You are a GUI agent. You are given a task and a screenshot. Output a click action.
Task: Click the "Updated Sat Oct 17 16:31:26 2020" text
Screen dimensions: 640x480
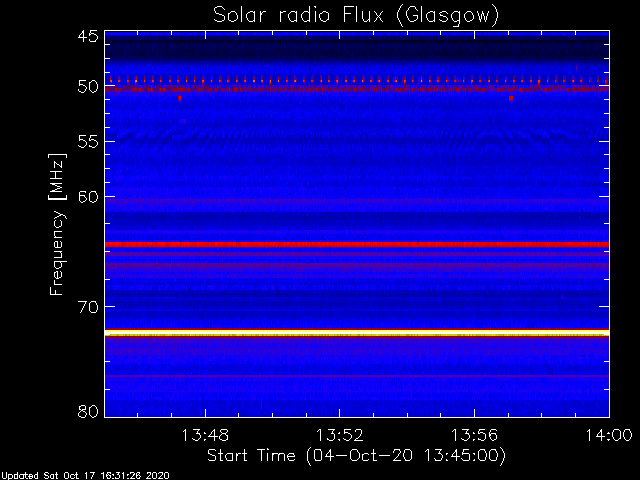point(85,476)
